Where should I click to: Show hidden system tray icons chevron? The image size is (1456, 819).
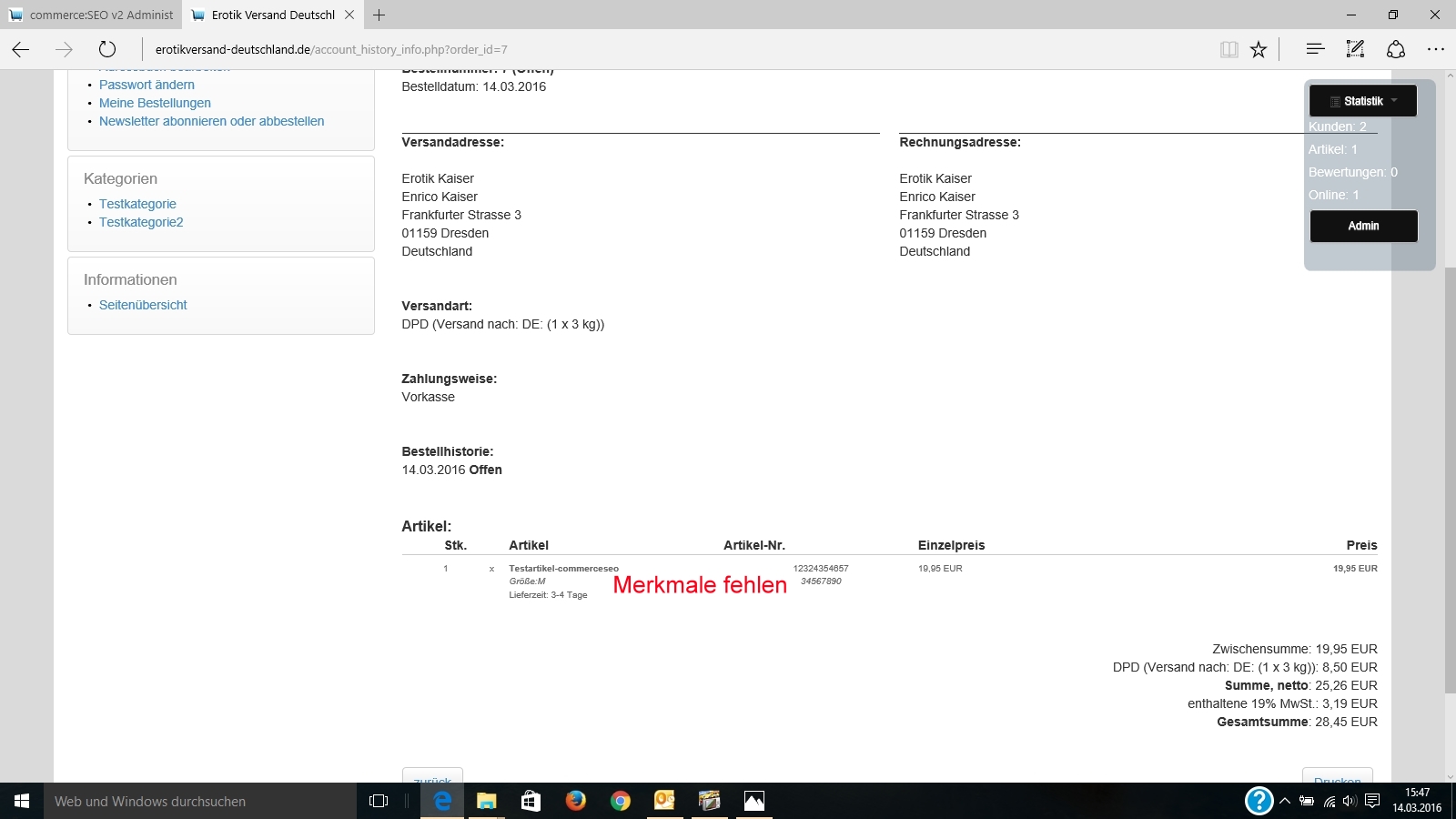pyautogui.click(x=1284, y=801)
